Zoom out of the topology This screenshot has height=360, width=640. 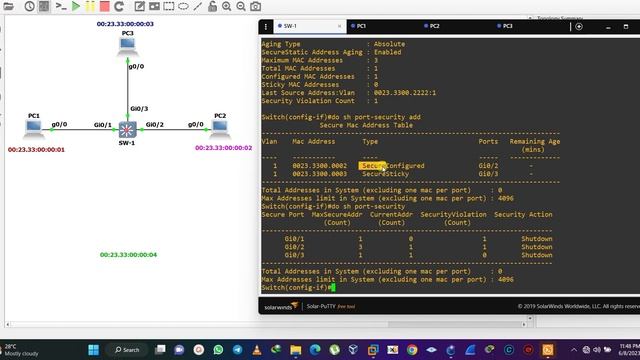[241, 6]
